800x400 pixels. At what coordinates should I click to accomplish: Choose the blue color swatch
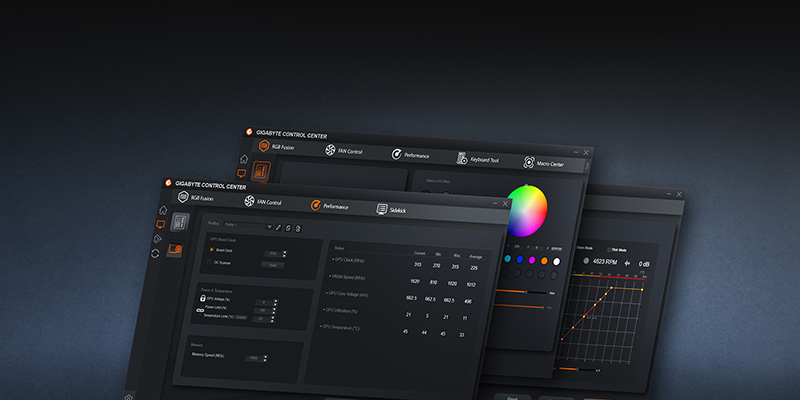click(x=520, y=260)
